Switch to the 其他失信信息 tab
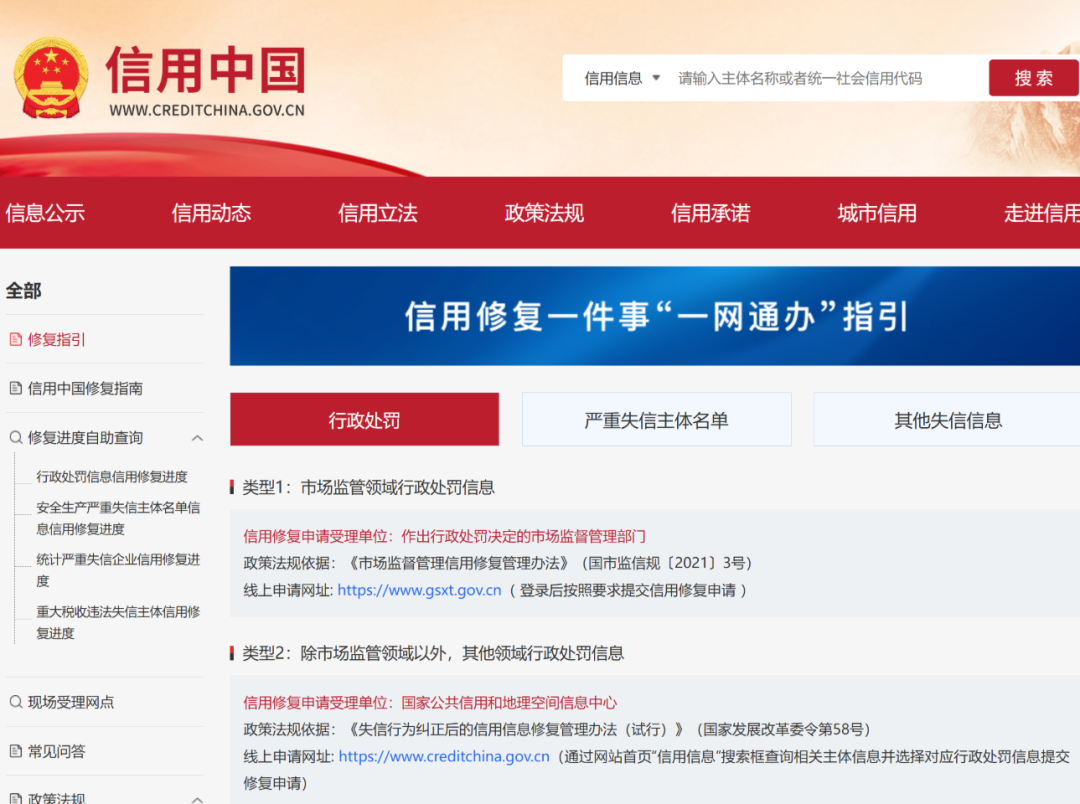Screen dimensions: 1080x804 [946, 420]
